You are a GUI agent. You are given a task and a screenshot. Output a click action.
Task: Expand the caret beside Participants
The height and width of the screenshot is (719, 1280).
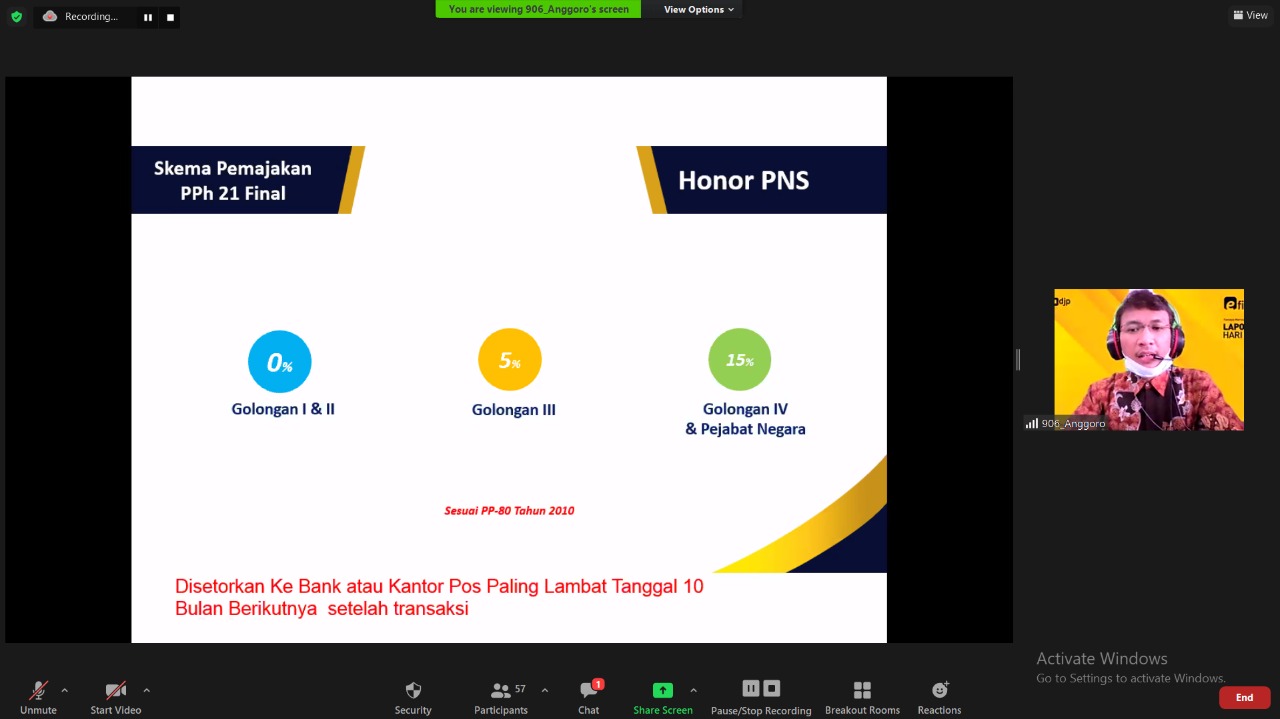pyautogui.click(x=544, y=690)
